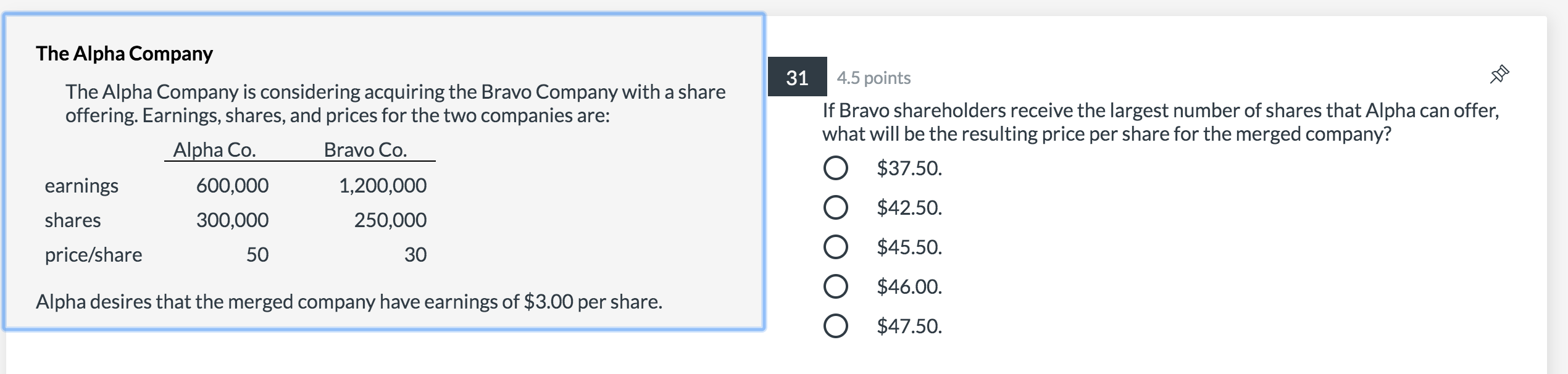Click Bravo price per share 30
Viewport: 1568px width, 374px height.
(x=415, y=254)
